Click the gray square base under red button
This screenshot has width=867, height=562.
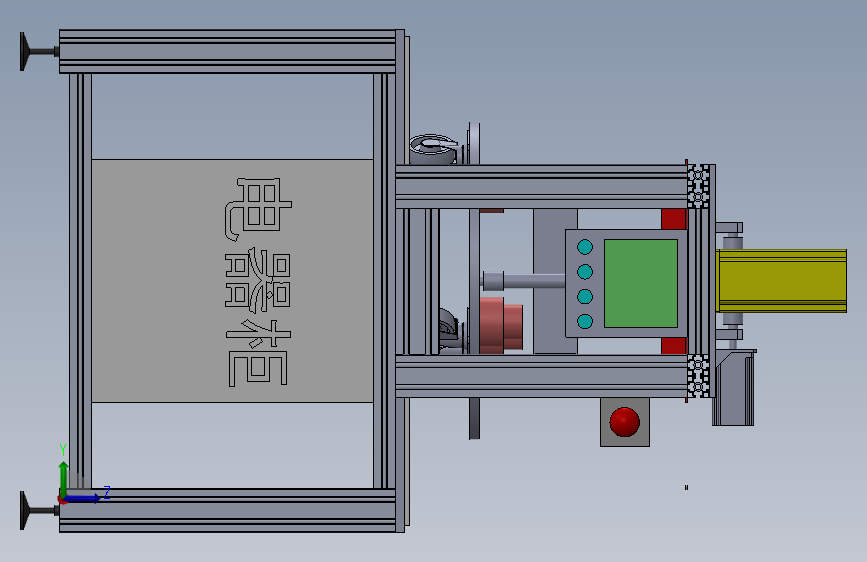click(x=625, y=422)
